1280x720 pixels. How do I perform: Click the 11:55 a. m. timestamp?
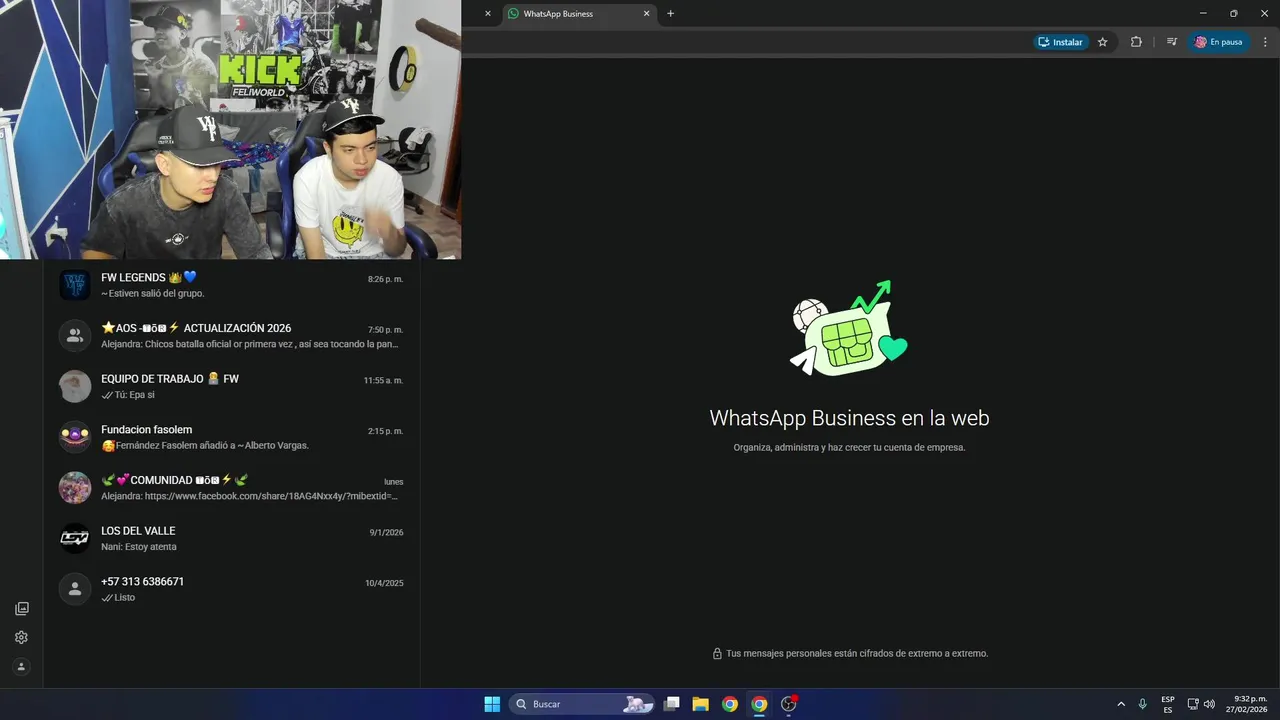[383, 381]
